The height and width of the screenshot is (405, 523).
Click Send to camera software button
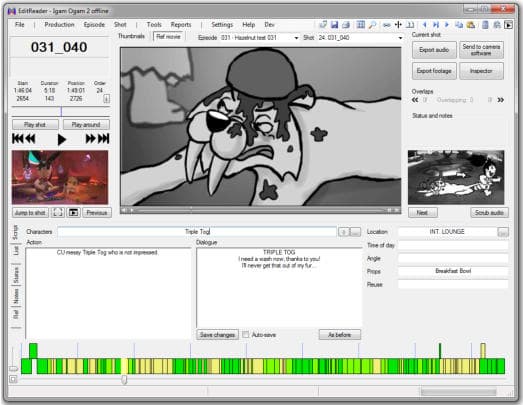[481, 50]
